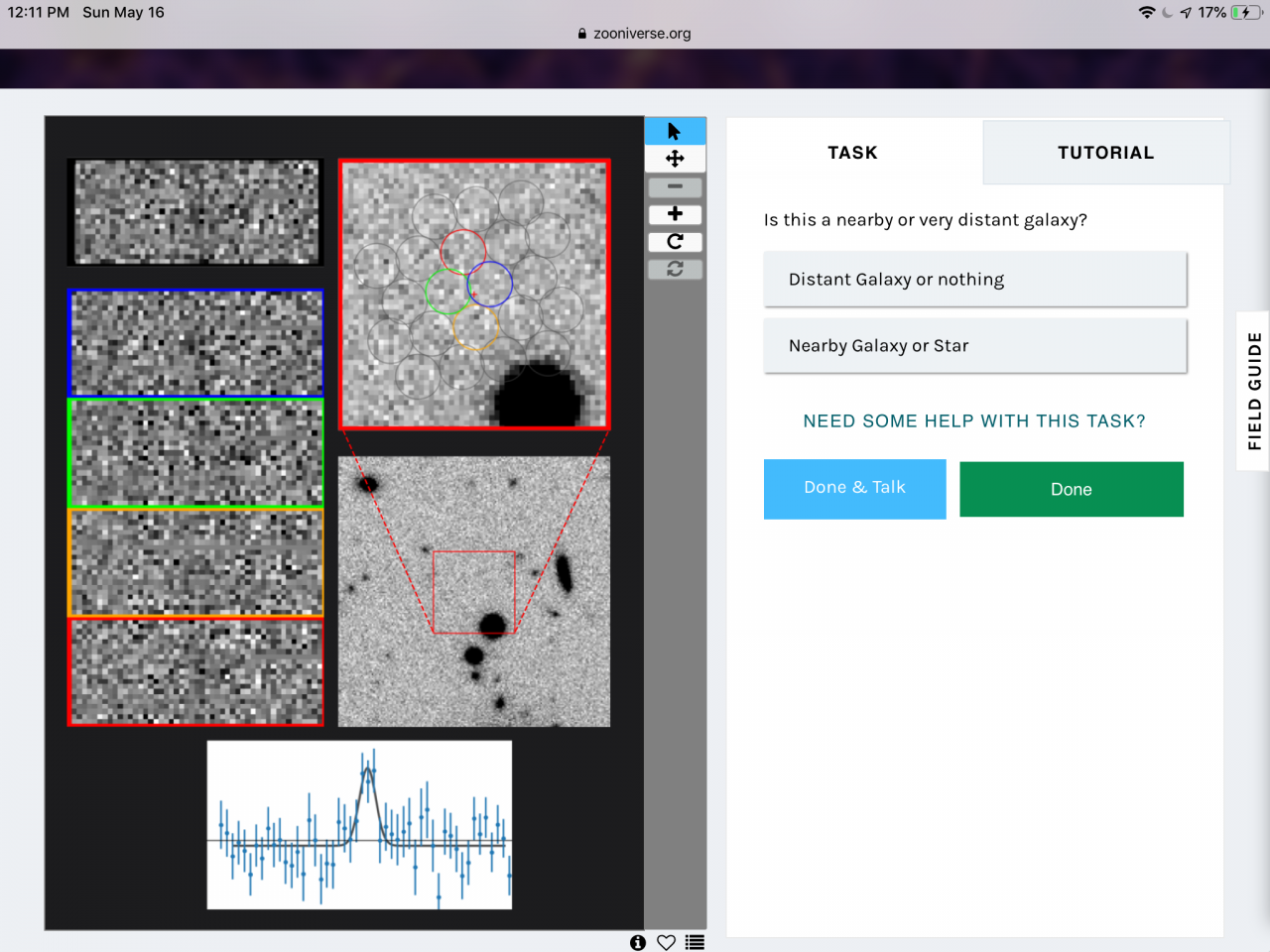
Task: Add subject to a collection list
Action: (x=695, y=942)
